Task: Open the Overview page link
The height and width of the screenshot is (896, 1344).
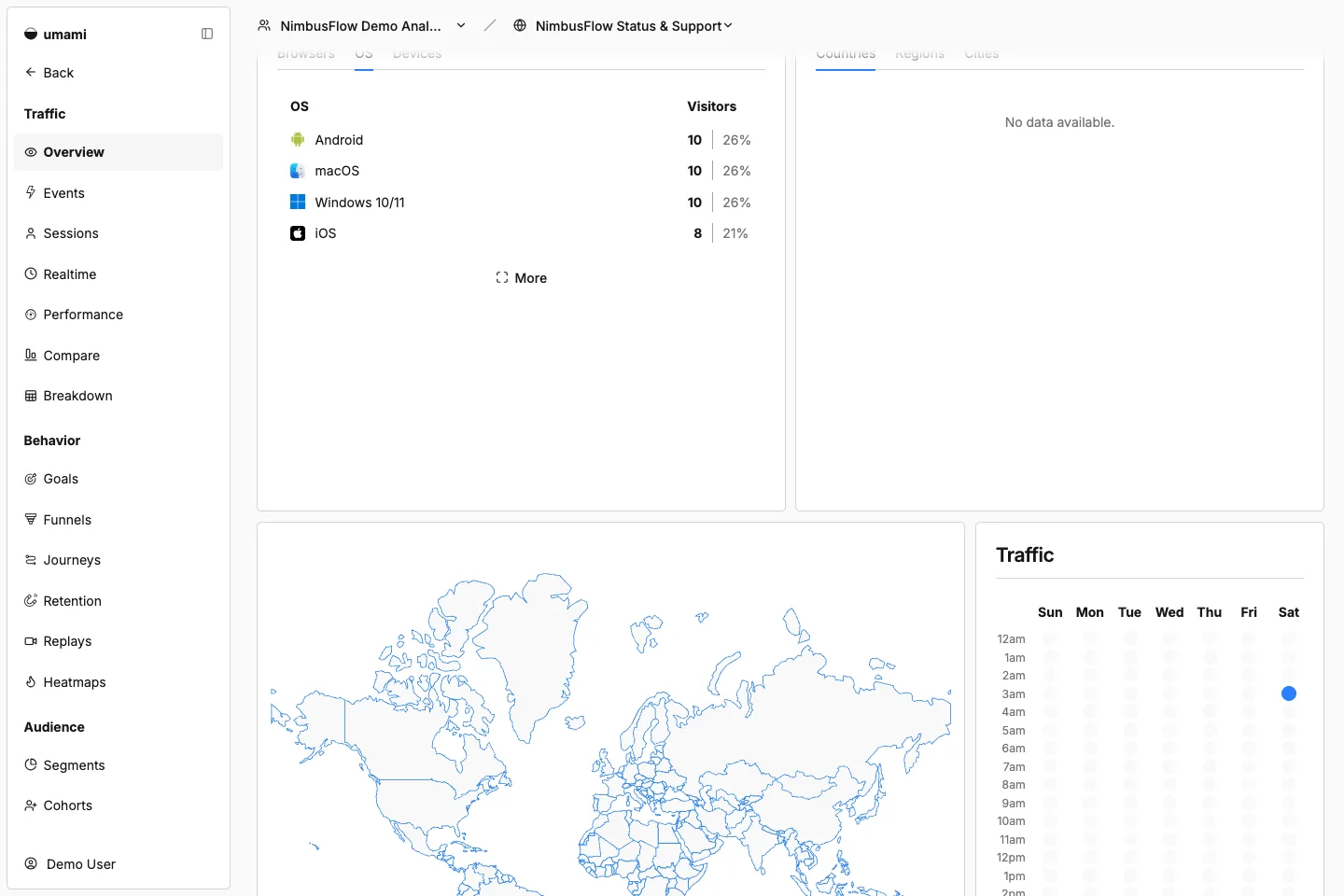Action: click(x=119, y=152)
